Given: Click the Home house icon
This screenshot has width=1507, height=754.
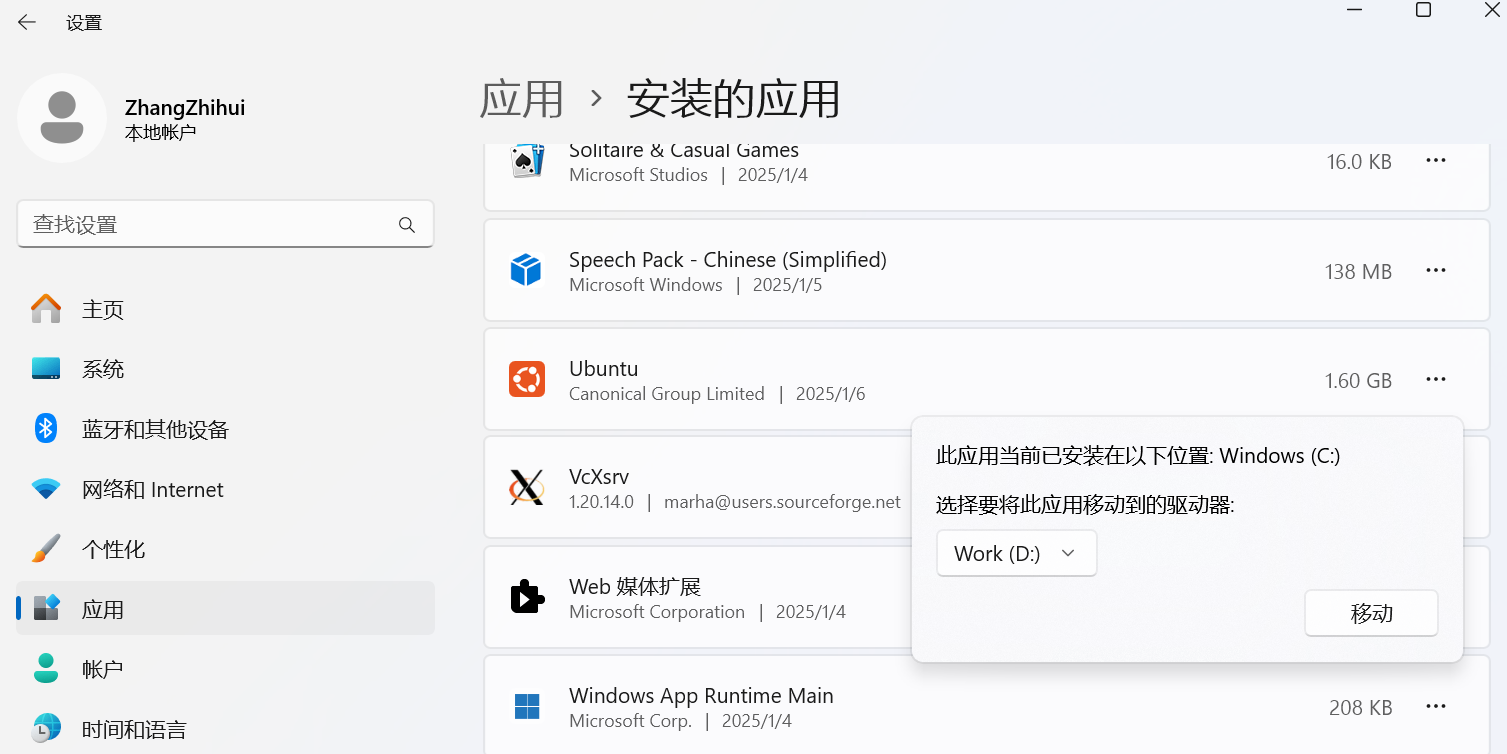Looking at the screenshot, I should pos(46,309).
